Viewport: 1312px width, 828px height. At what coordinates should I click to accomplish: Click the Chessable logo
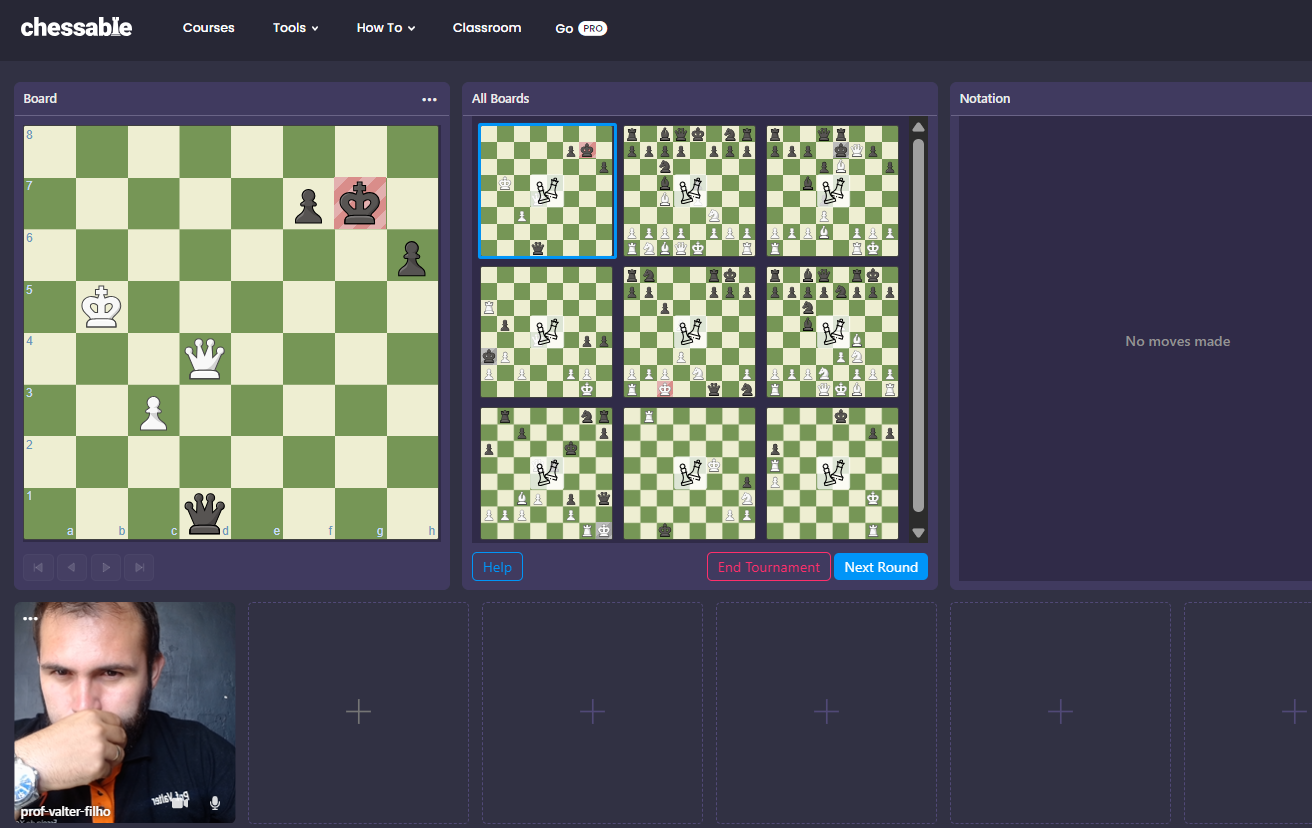tap(76, 27)
